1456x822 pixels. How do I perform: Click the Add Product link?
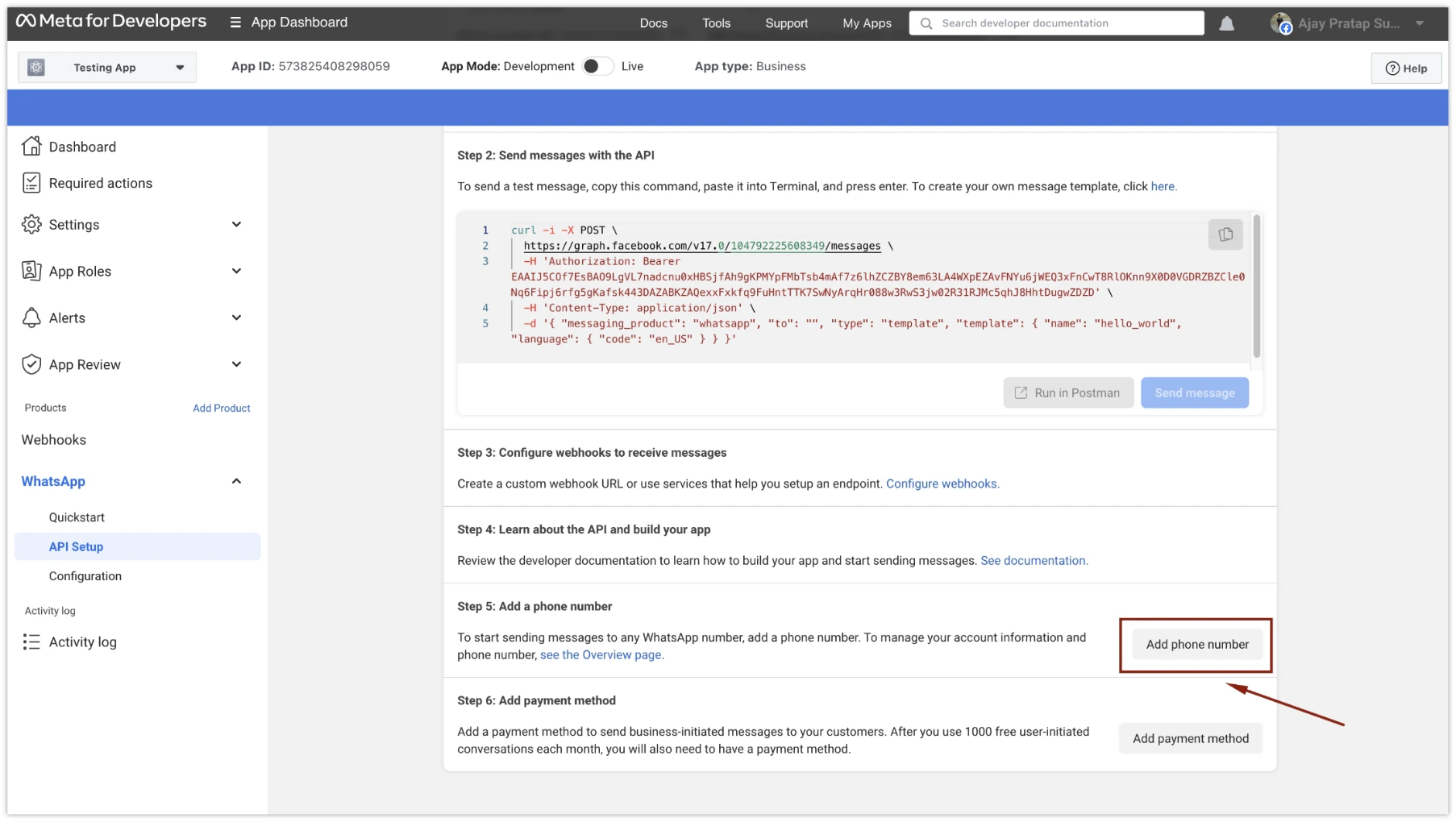coord(222,409)
